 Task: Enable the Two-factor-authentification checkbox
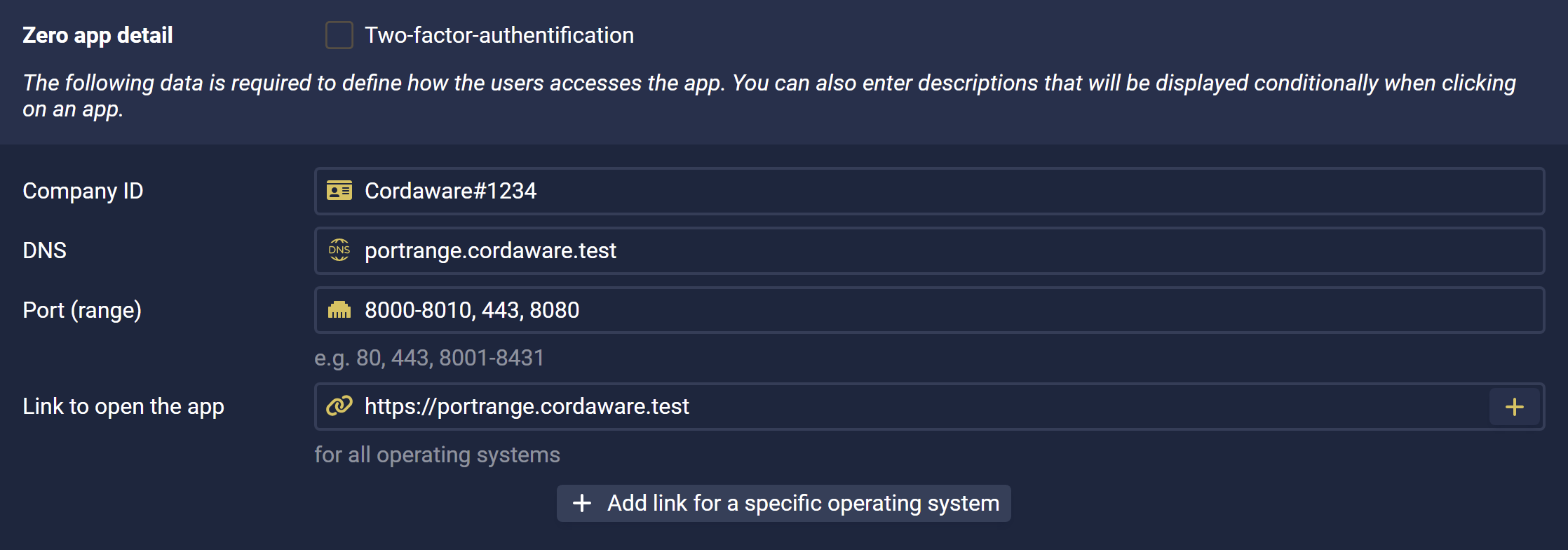[x=339, y=35]
